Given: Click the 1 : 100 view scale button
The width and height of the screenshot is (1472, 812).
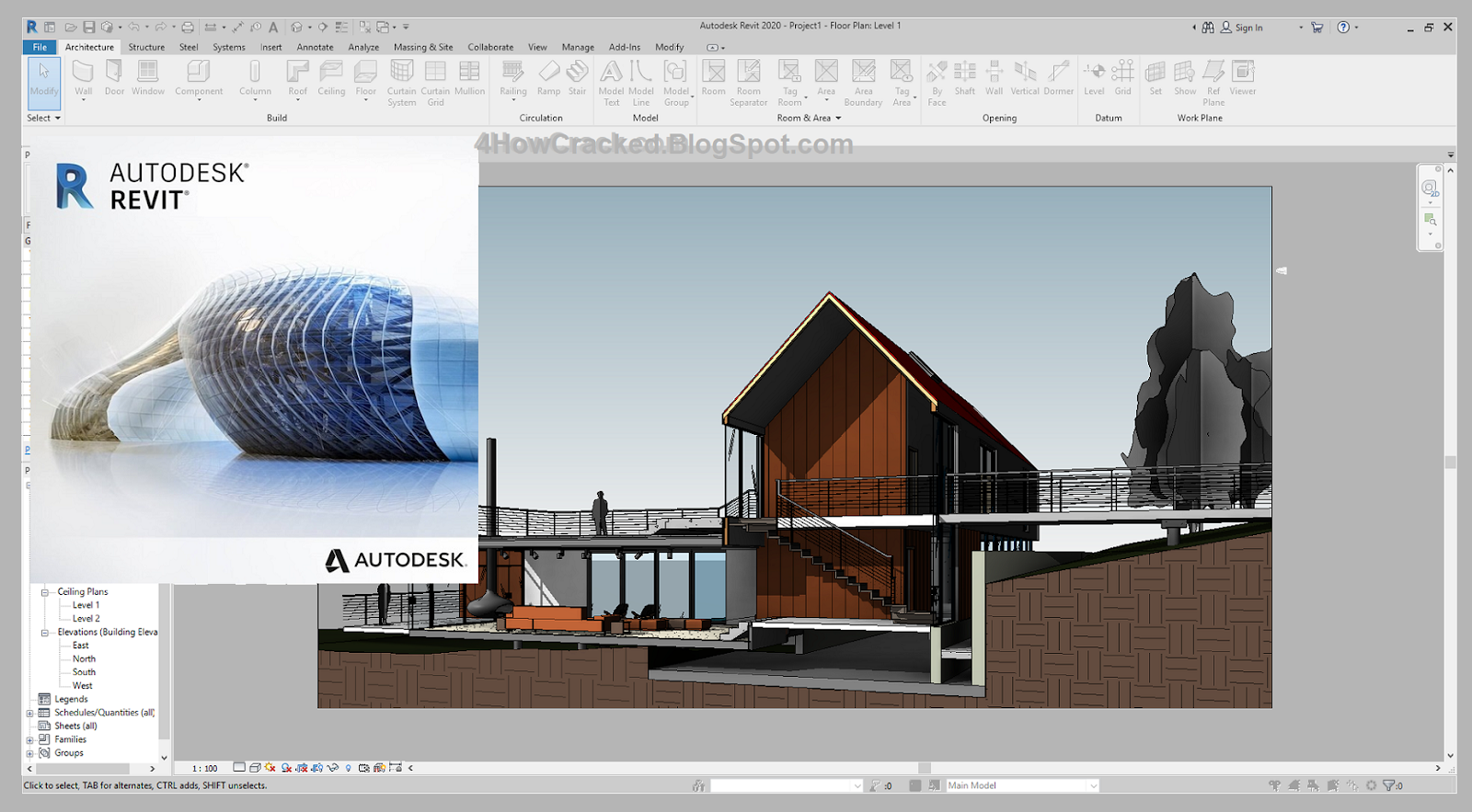Looking at the screenshot, I should (x=204, y=768).
